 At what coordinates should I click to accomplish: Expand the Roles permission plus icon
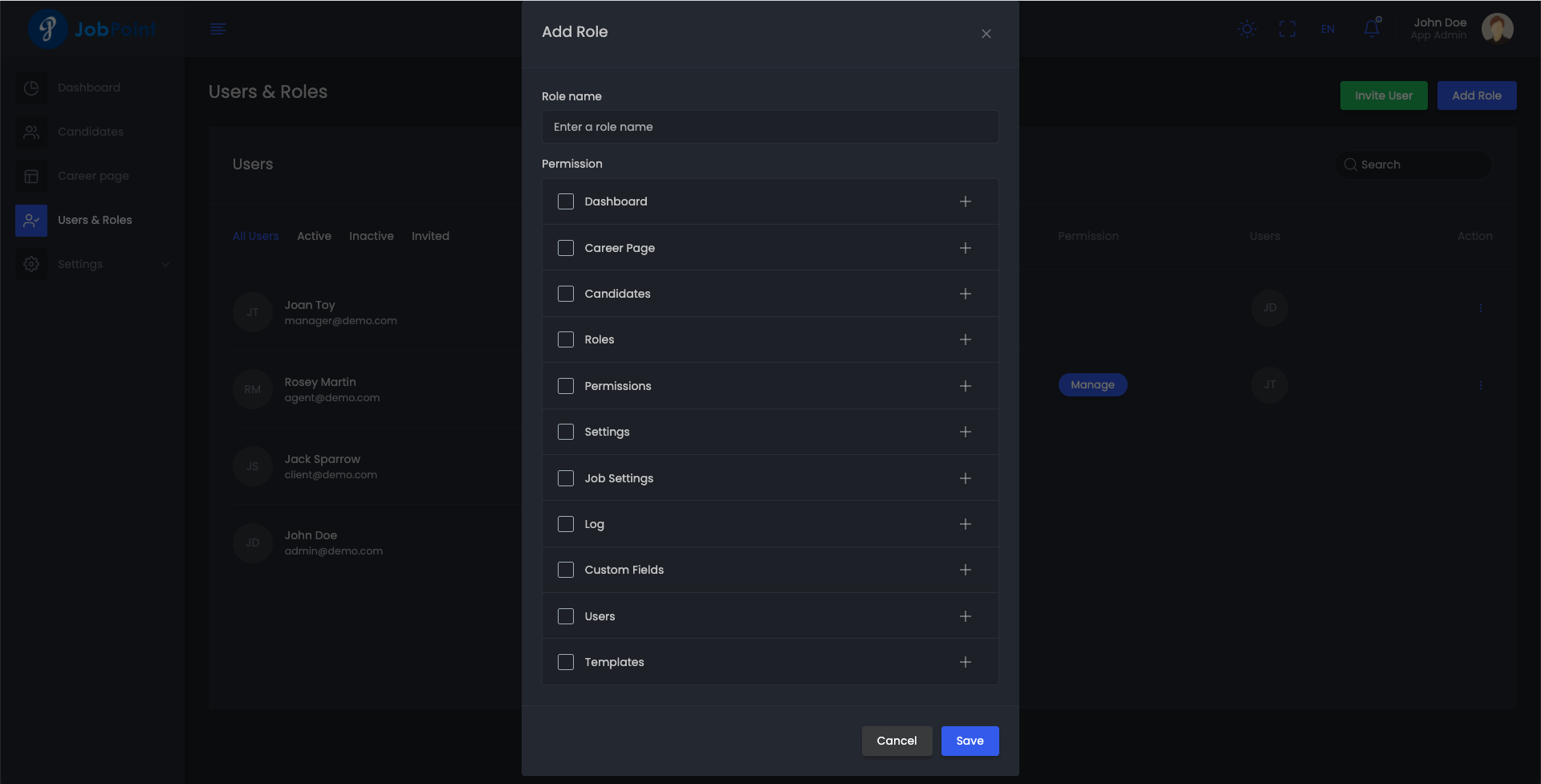965,339
